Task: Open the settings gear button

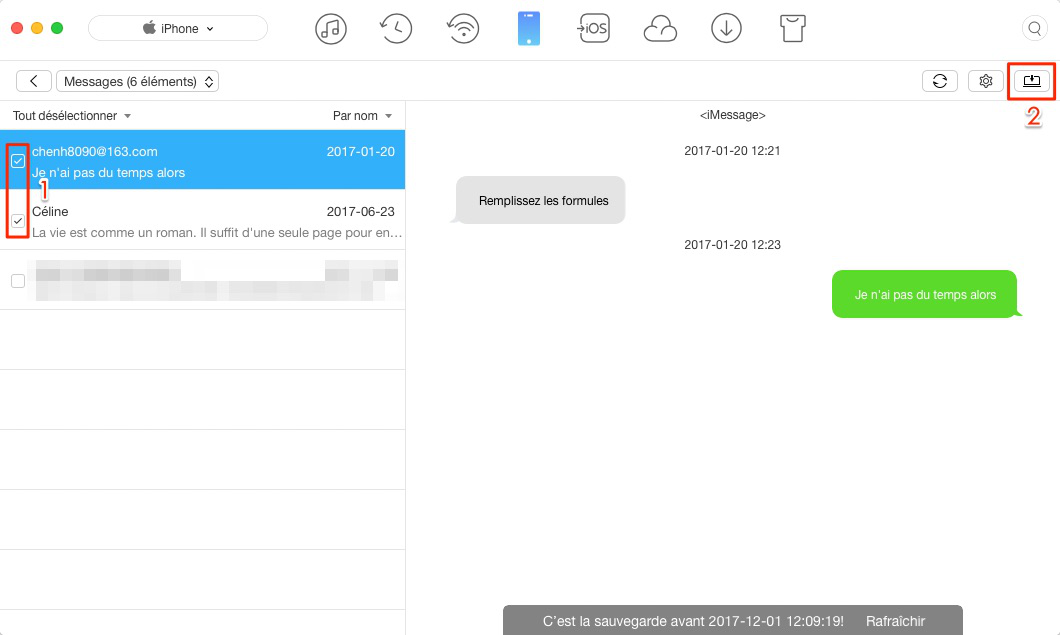Action: tap(986, 81)
